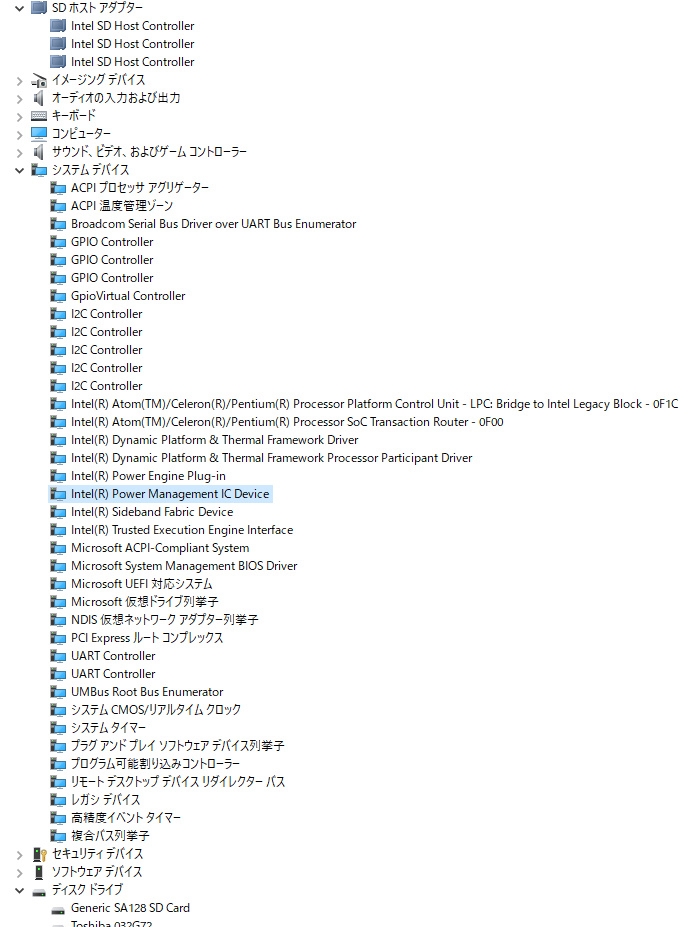Screen dimensions: 700x927
Task: Click the Generic SA128 SD Card drive icon
Action: coord(58,910)
